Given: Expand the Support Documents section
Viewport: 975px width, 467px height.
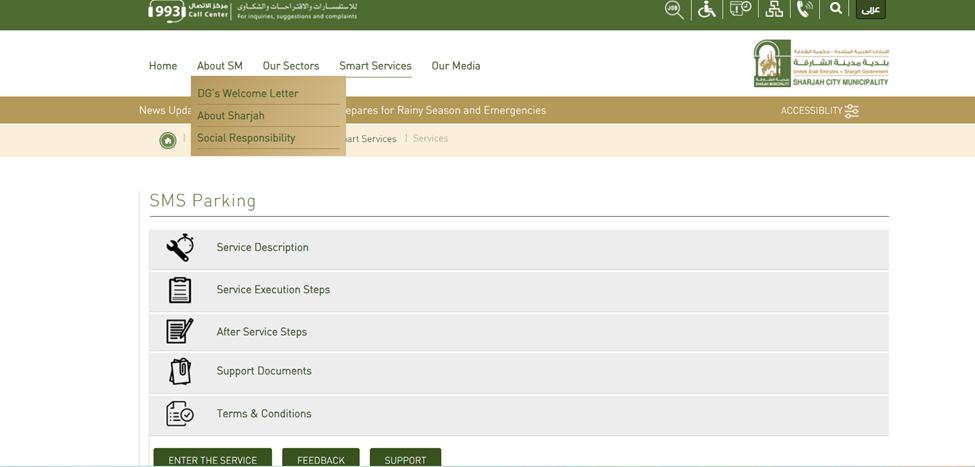Looking at the screenshot, I should point(519,372).
